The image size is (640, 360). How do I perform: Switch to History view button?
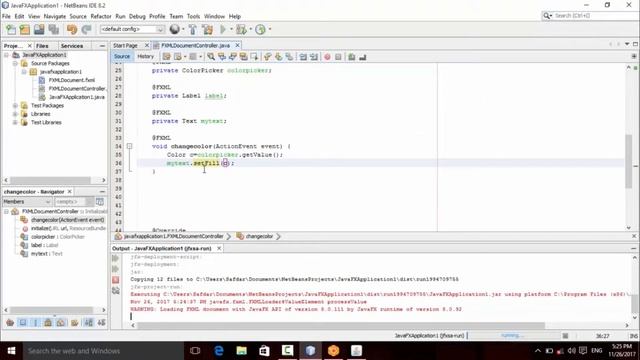145,56
